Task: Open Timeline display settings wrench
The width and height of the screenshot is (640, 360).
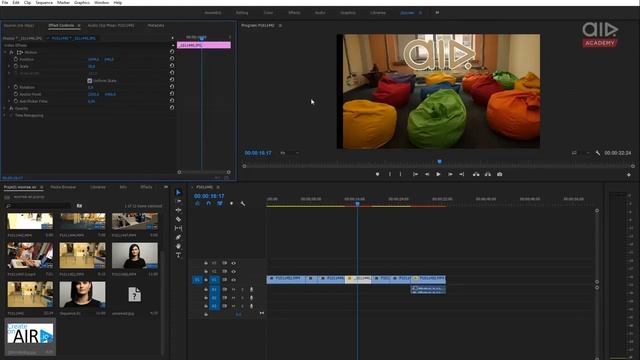Action: pos(243,203)
